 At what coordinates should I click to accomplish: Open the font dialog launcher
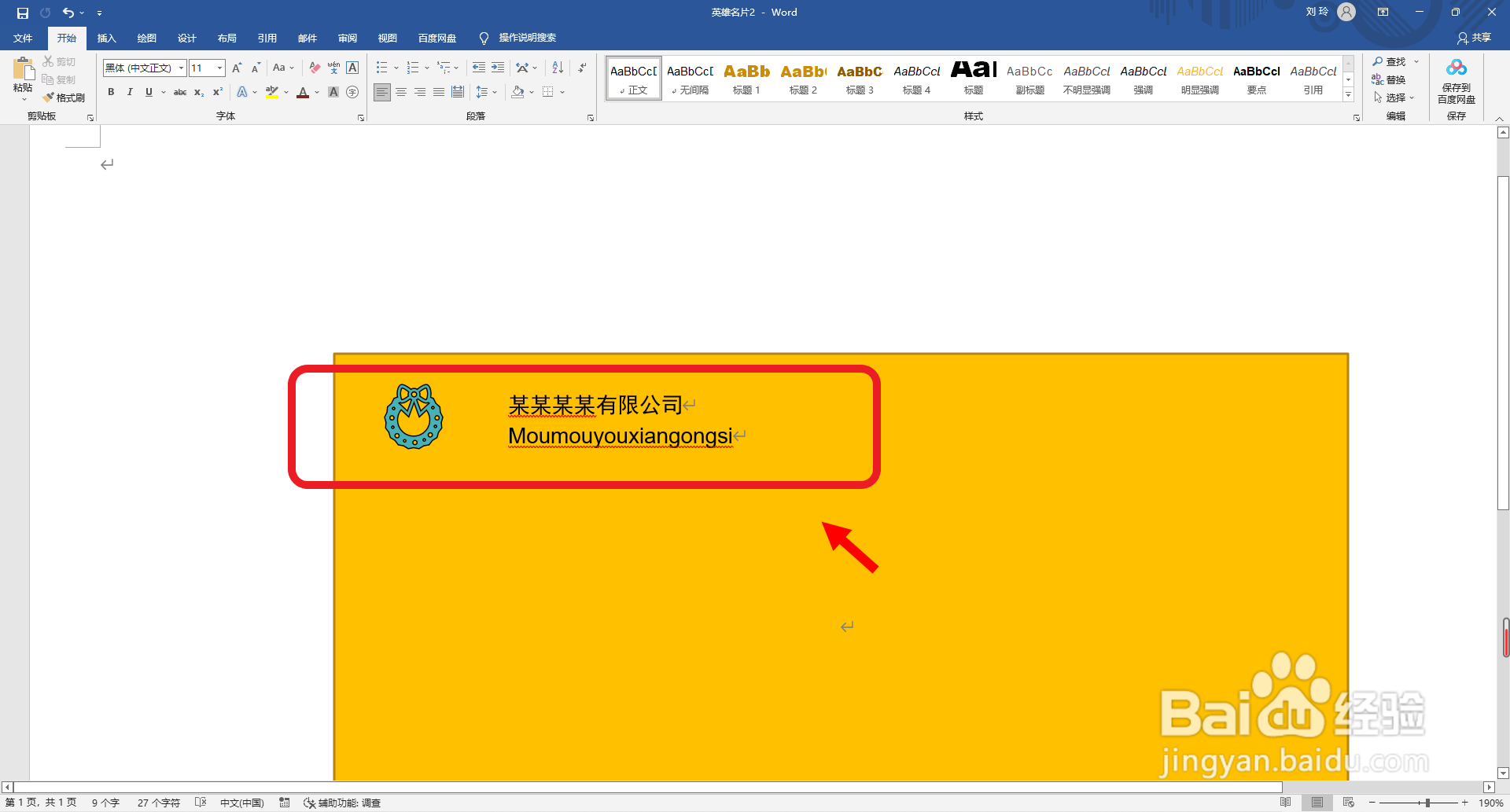point(361,117)
